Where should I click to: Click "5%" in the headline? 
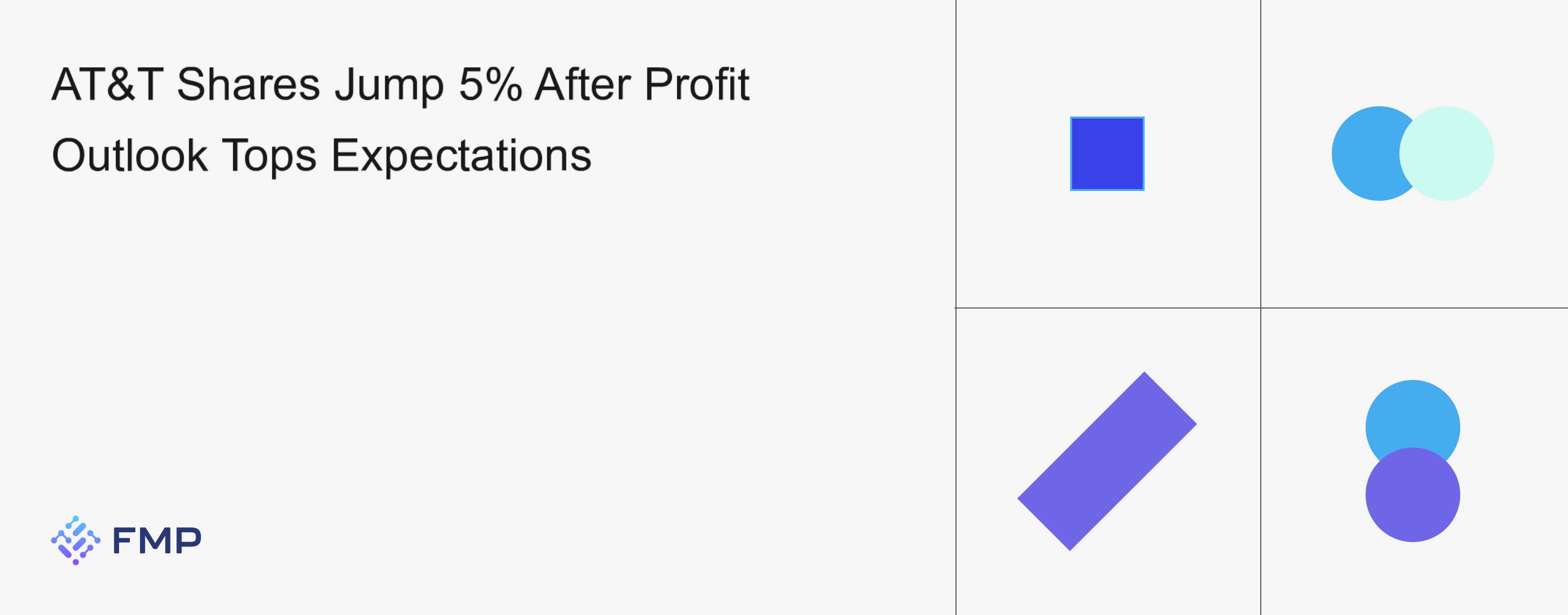coord(490,84)
